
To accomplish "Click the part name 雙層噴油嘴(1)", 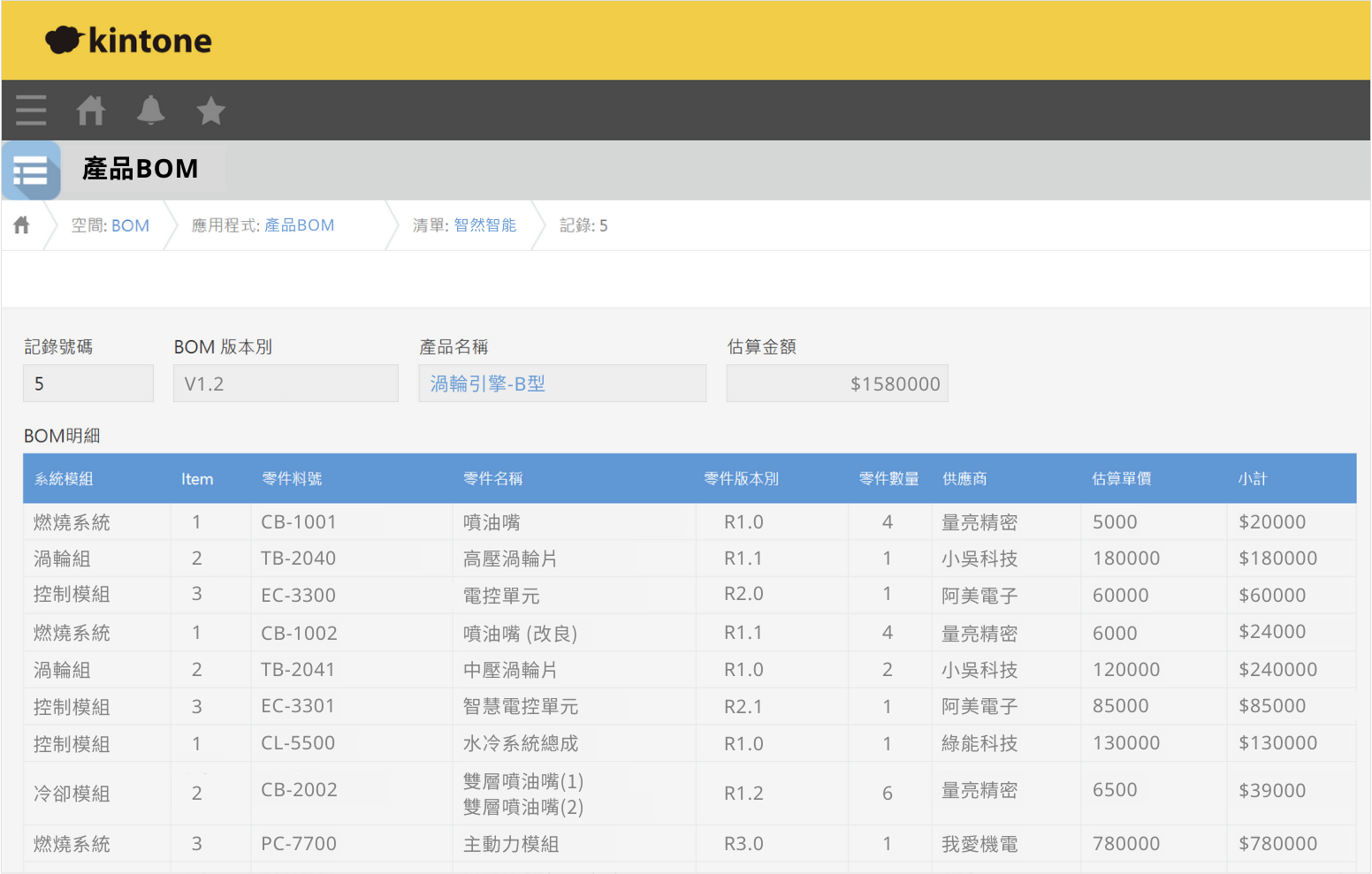I will coord(523,781).
